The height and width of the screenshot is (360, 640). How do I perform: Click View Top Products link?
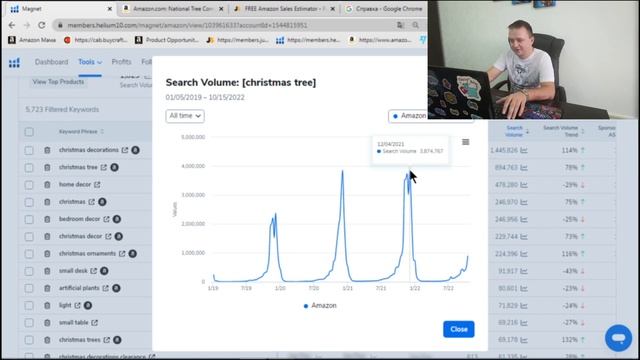click(x=58, y=82)
